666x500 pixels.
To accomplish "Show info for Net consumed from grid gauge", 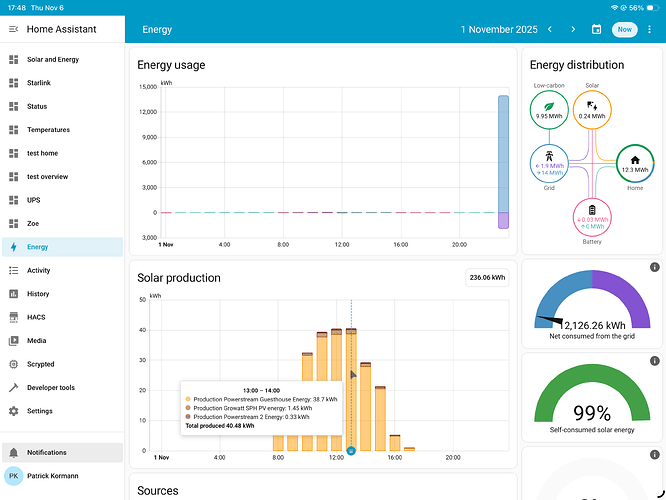I will pos(654,267).
